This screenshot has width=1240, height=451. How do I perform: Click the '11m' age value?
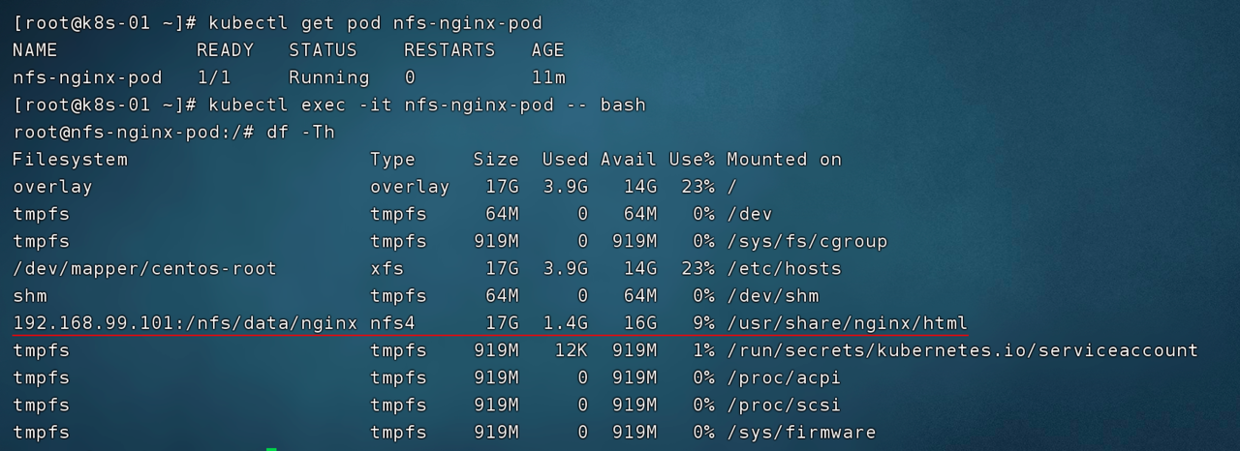coord(548,78)
